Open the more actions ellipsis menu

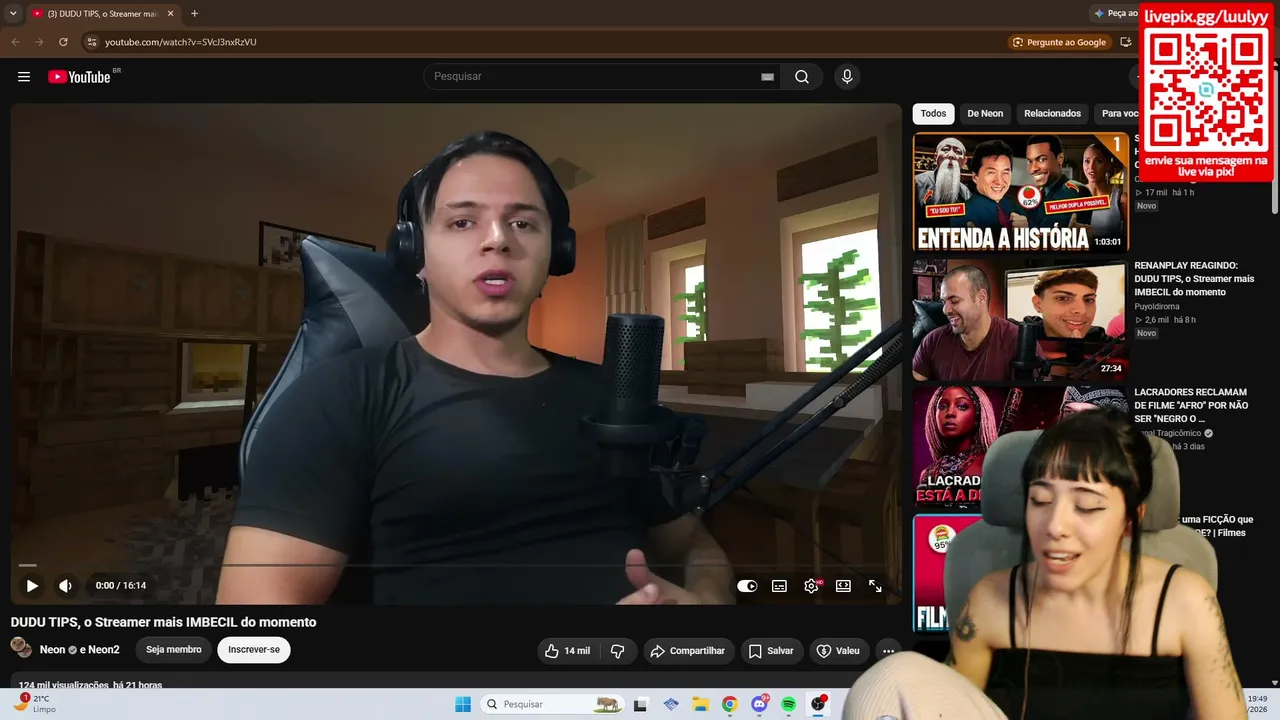pyautogui.click(x=888, y=651)
